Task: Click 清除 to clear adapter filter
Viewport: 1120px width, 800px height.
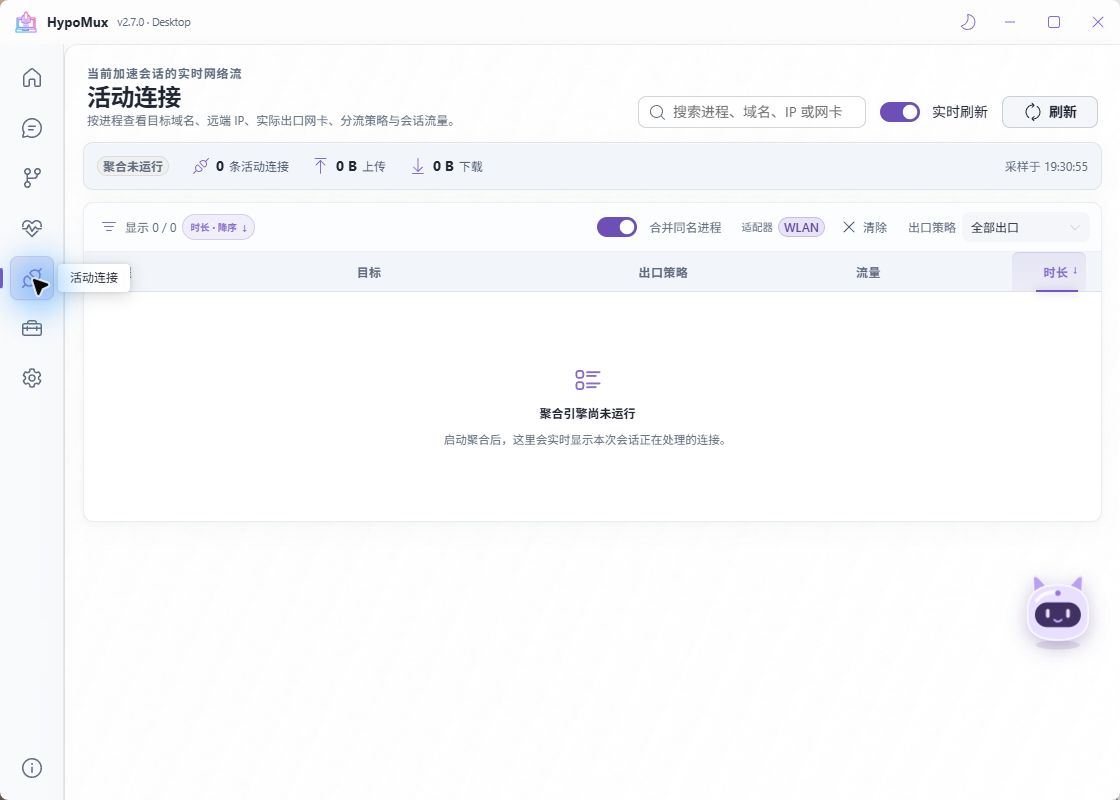Action: [x=864, y=227]
